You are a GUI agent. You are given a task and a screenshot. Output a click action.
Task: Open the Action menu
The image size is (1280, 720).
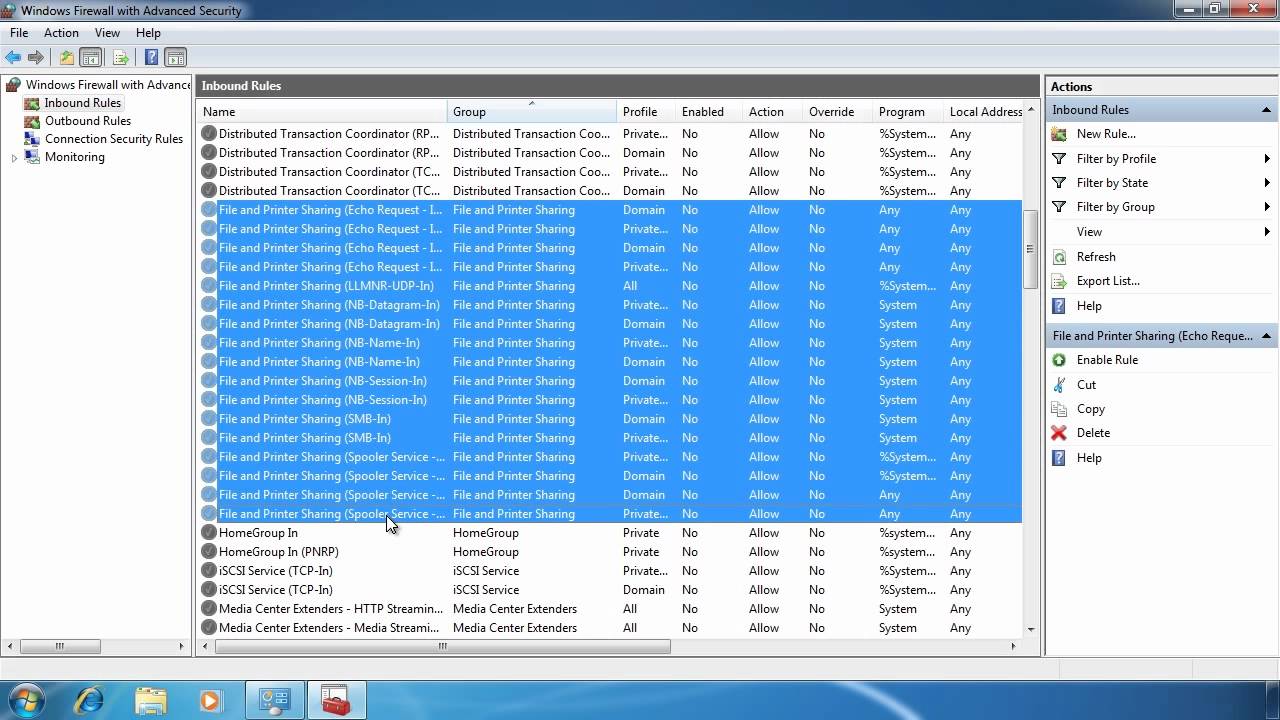61,33
